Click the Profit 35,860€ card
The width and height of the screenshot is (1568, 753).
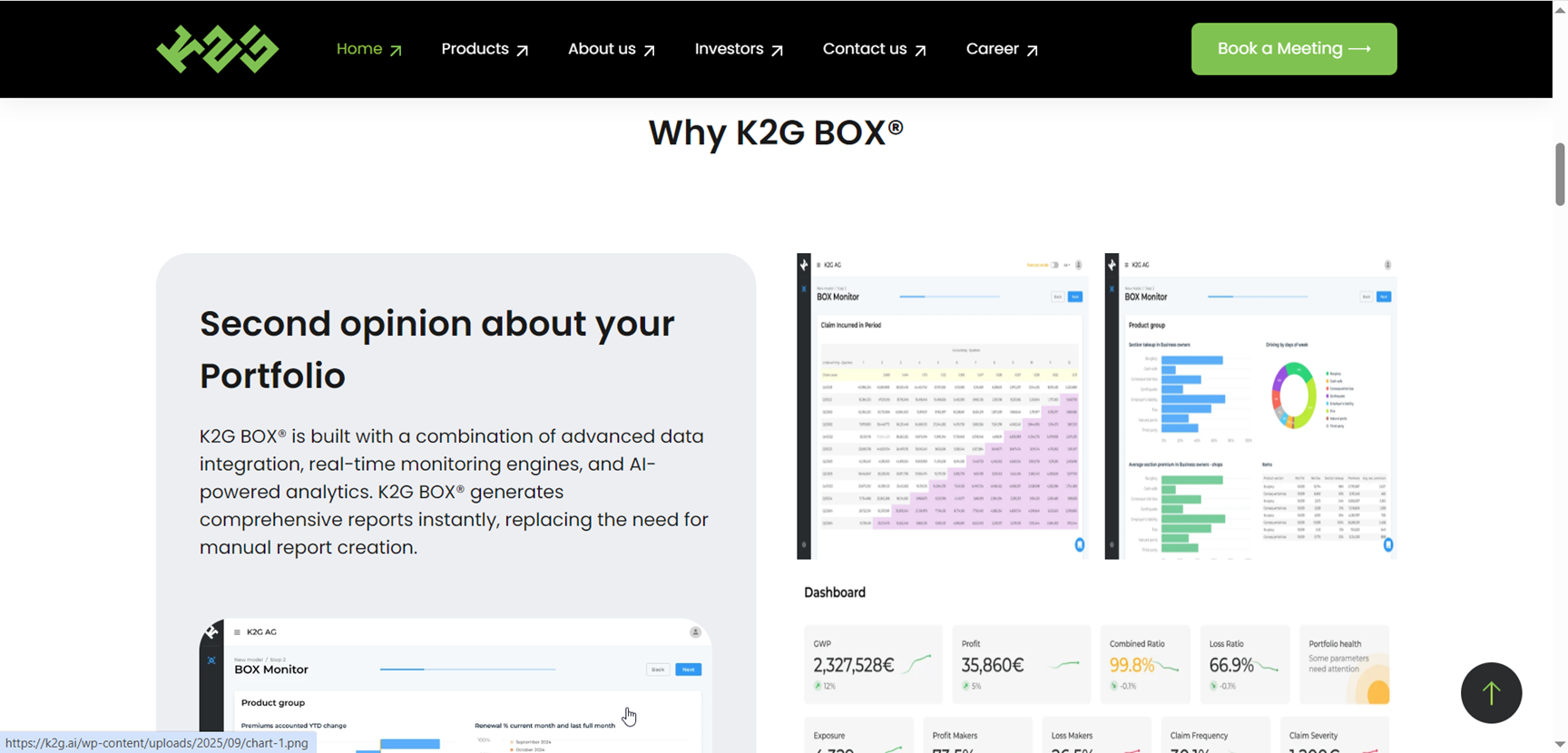point(1021,664)
